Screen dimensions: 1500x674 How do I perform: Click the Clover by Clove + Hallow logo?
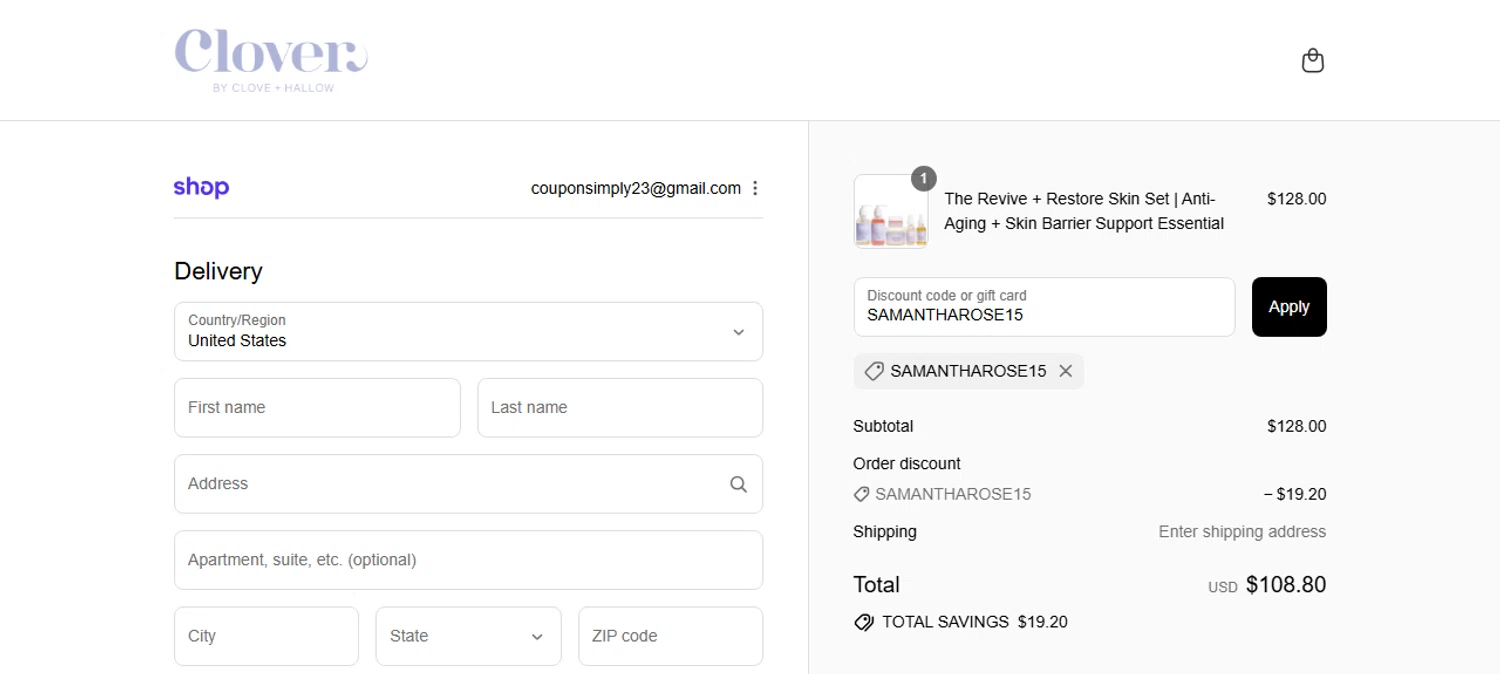[x=271, y=60]
